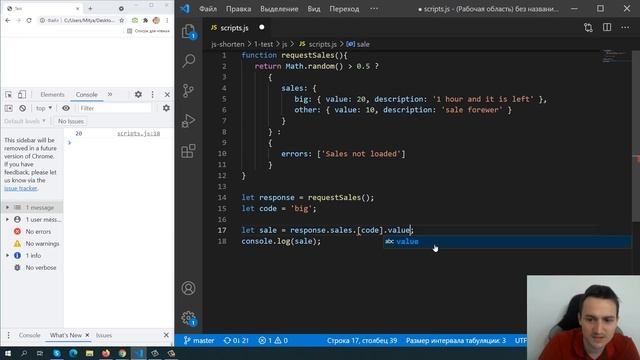The image size is (640, 360).
Task: Open the Source Control view
Action: tap(188, 90)
